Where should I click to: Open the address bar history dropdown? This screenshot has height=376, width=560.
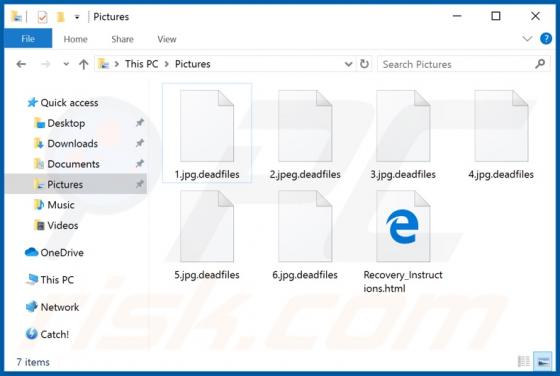click(348, 64)
